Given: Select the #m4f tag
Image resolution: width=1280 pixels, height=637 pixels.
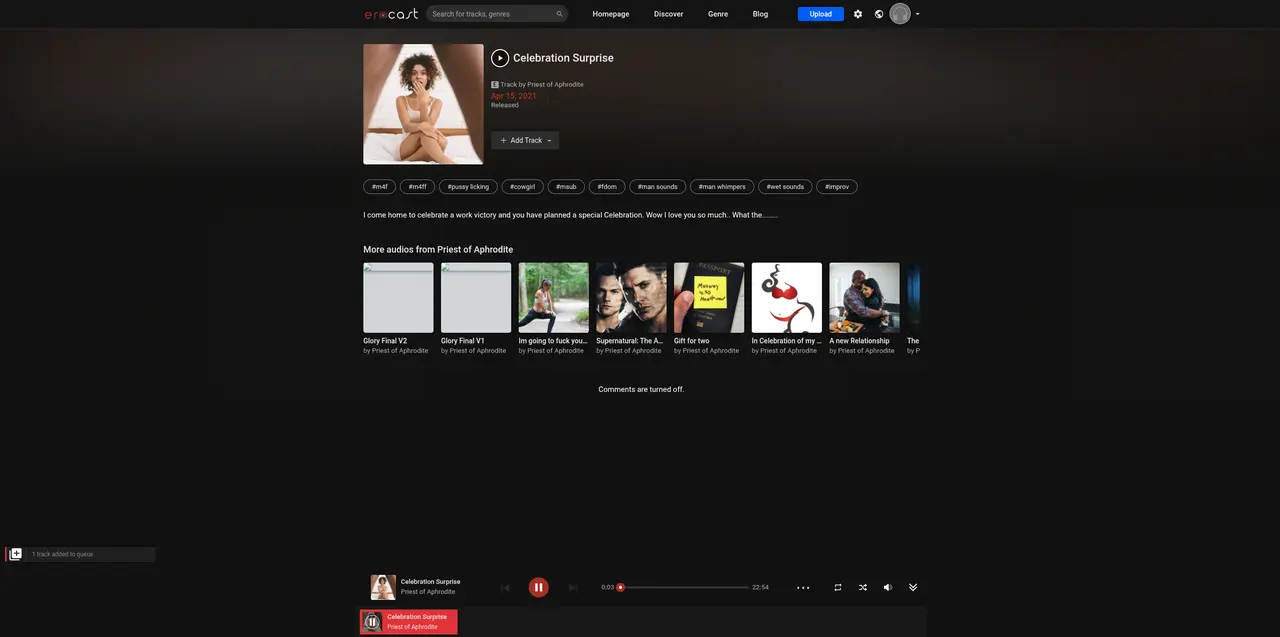Looking at the screenshot, I should 379,187.
